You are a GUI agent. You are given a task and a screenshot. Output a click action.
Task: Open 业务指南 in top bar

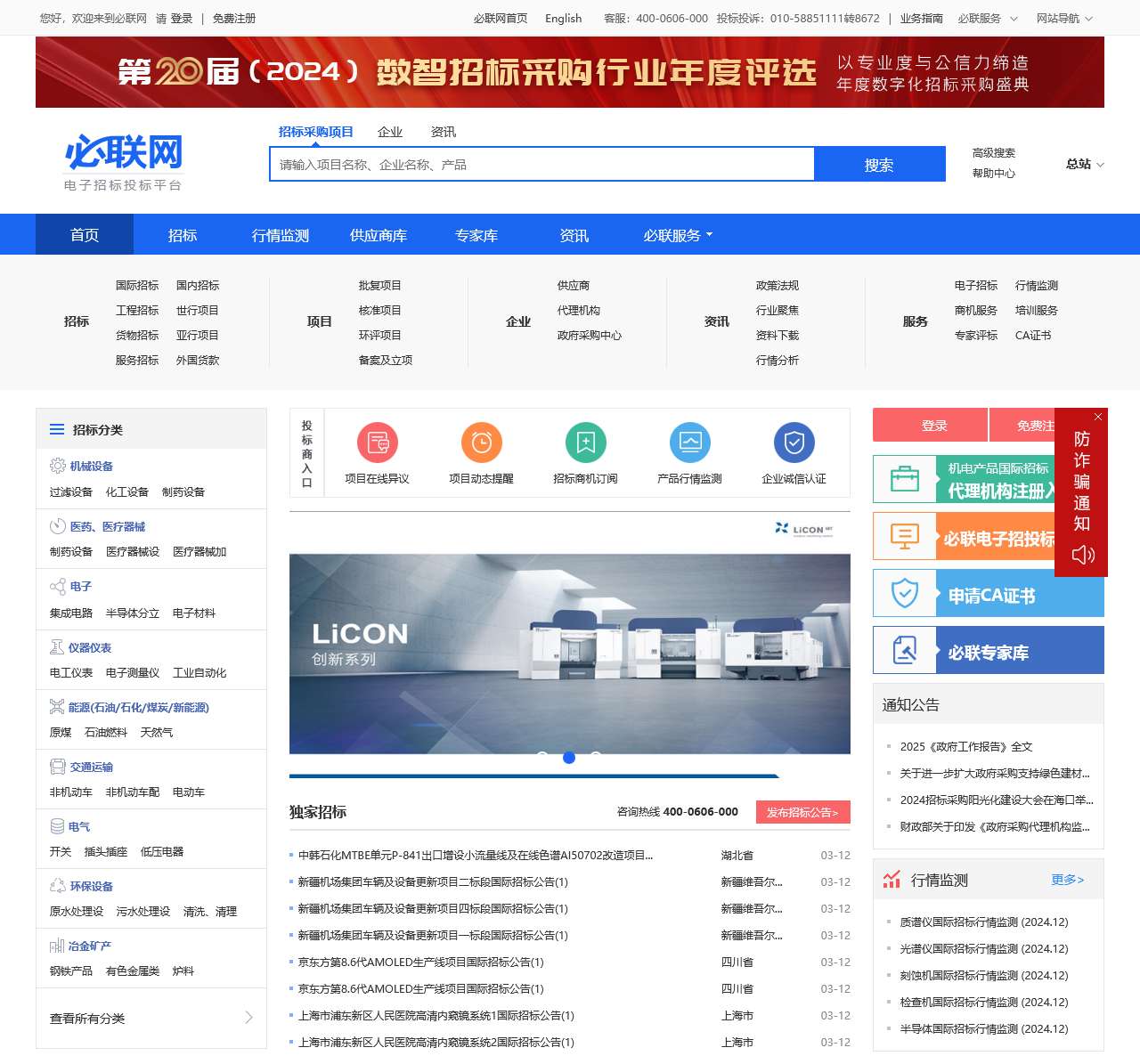coord(921,18)
